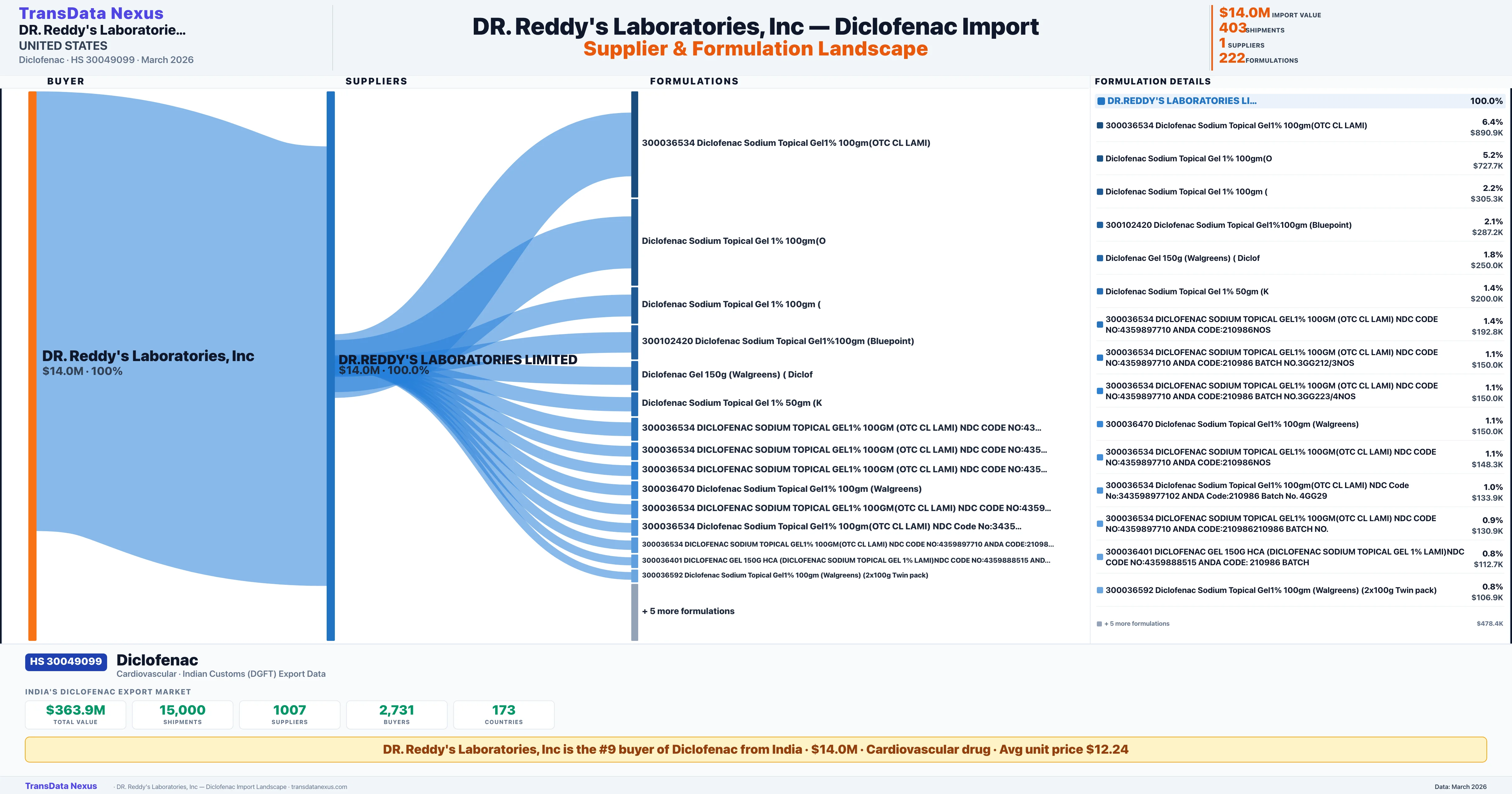Click the yellow #9 buyer summary banner
Screen dimensions: 1512x794
(x=755, y=749)
